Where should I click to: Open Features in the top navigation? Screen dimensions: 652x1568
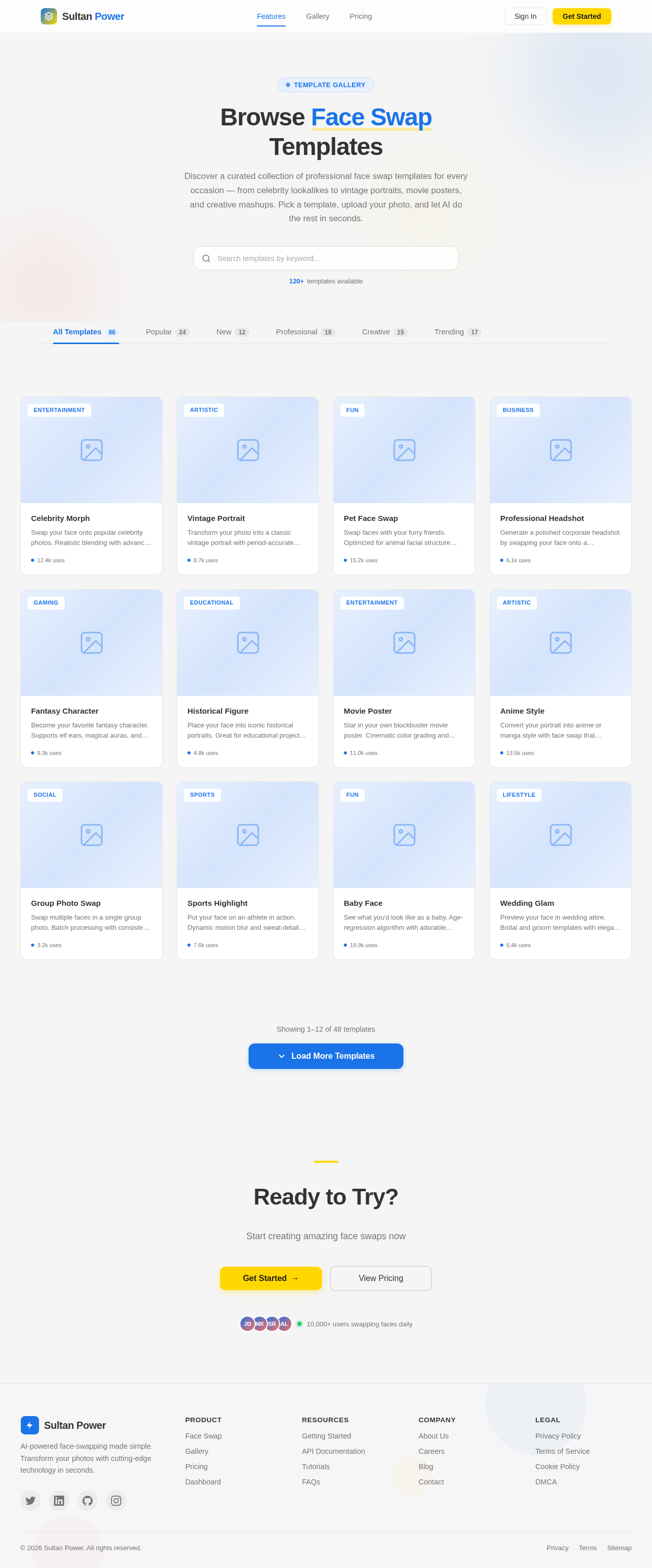click(x=271, y=16)
